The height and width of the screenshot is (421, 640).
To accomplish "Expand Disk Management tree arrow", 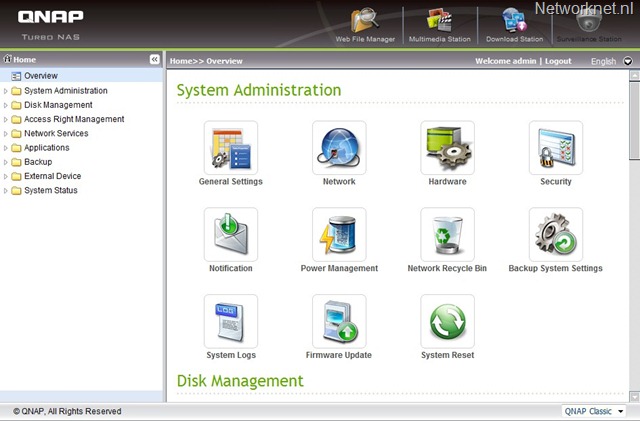I will point(5,105).
